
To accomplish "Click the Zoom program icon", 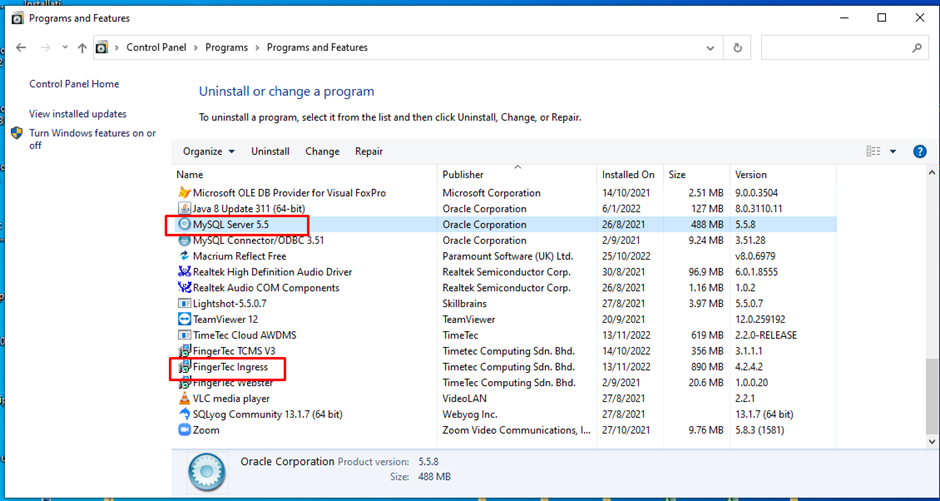I will pyautogui.click(x=184, y=430).
